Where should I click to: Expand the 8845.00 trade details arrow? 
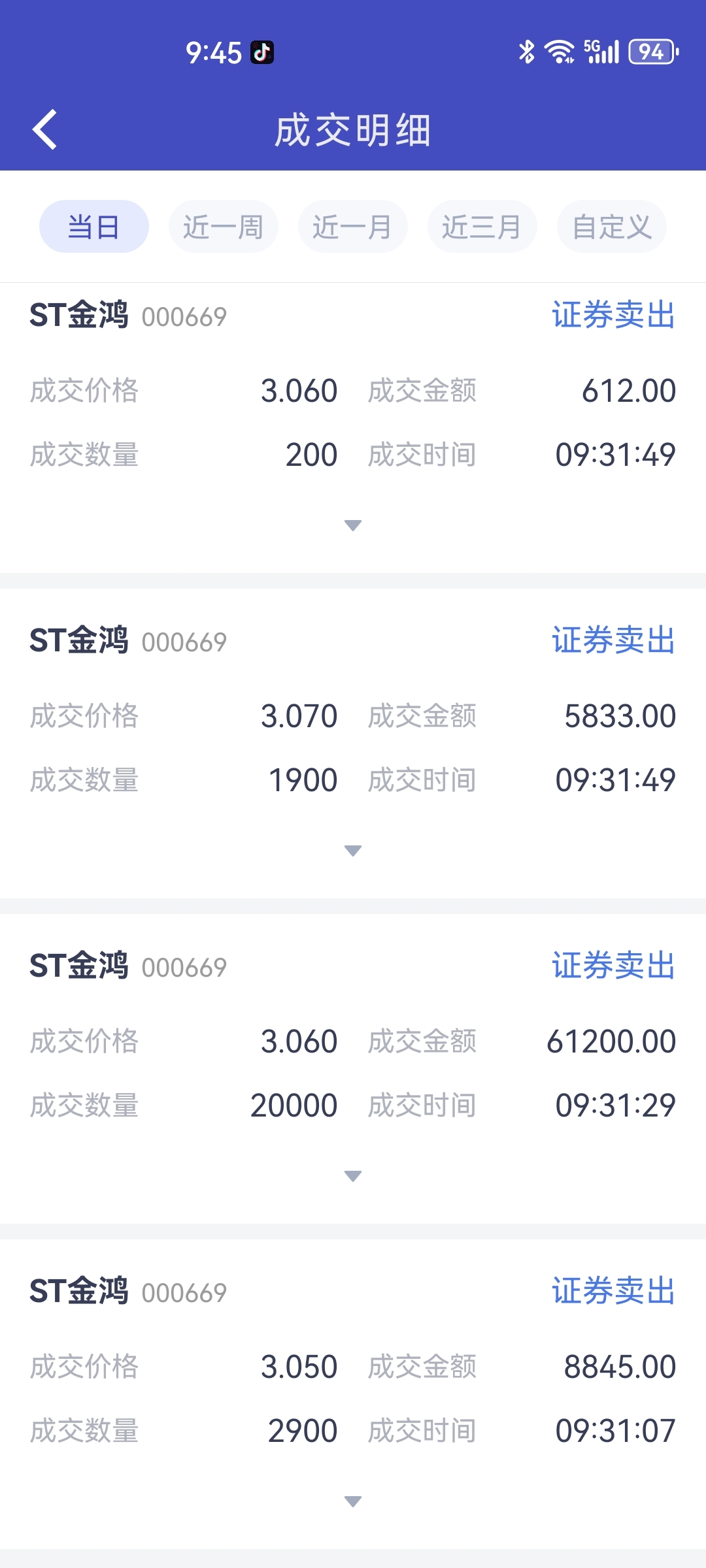pyautogui.click(x=353, y=1501)
